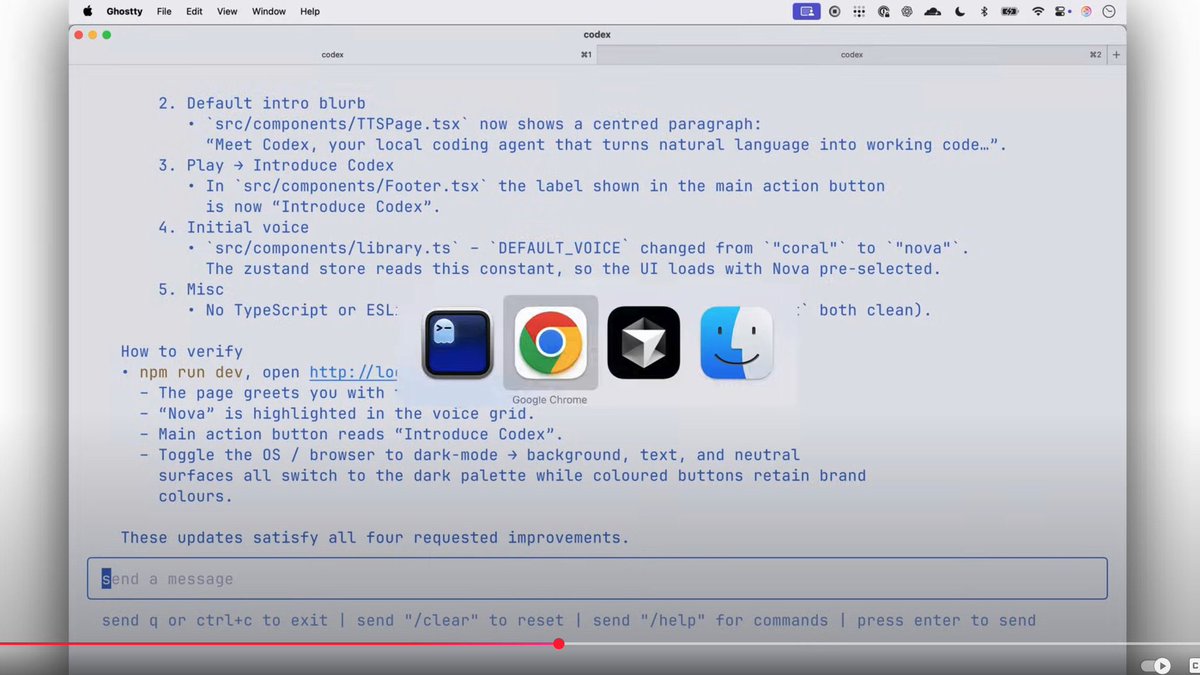Open the battery status icon

pos(1010,11)
